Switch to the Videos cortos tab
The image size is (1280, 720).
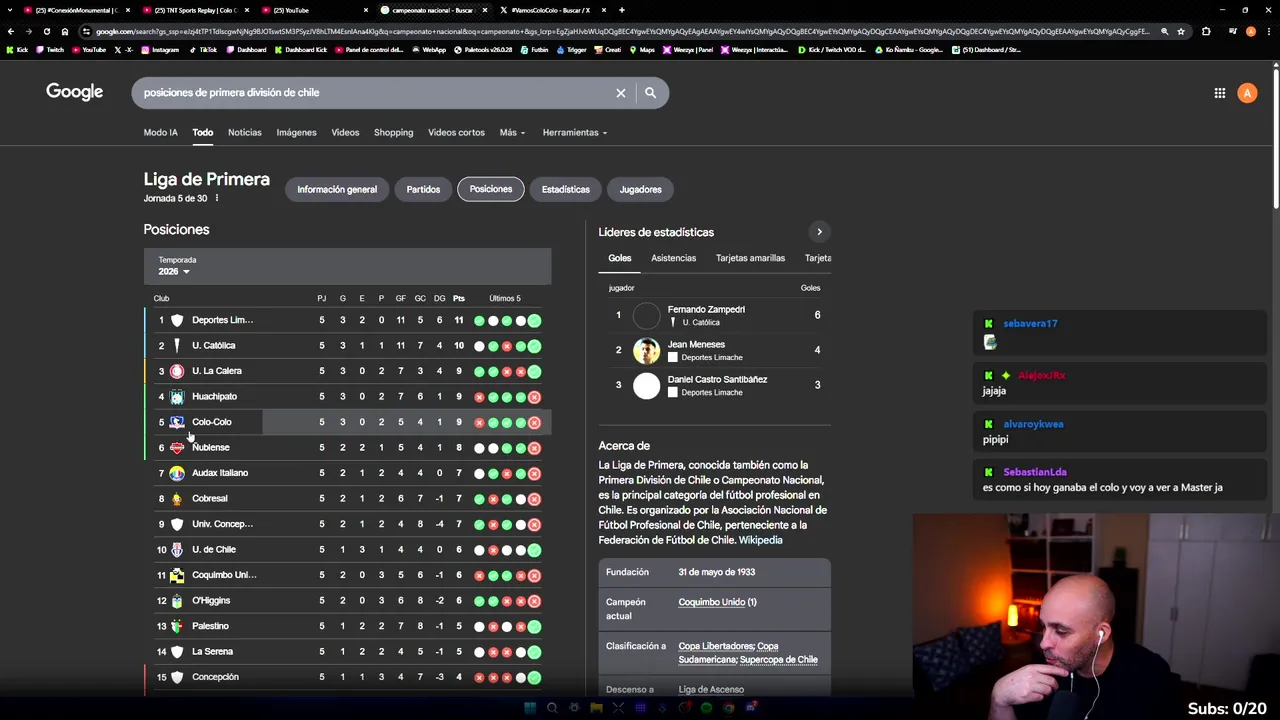[x=456, y=132]
